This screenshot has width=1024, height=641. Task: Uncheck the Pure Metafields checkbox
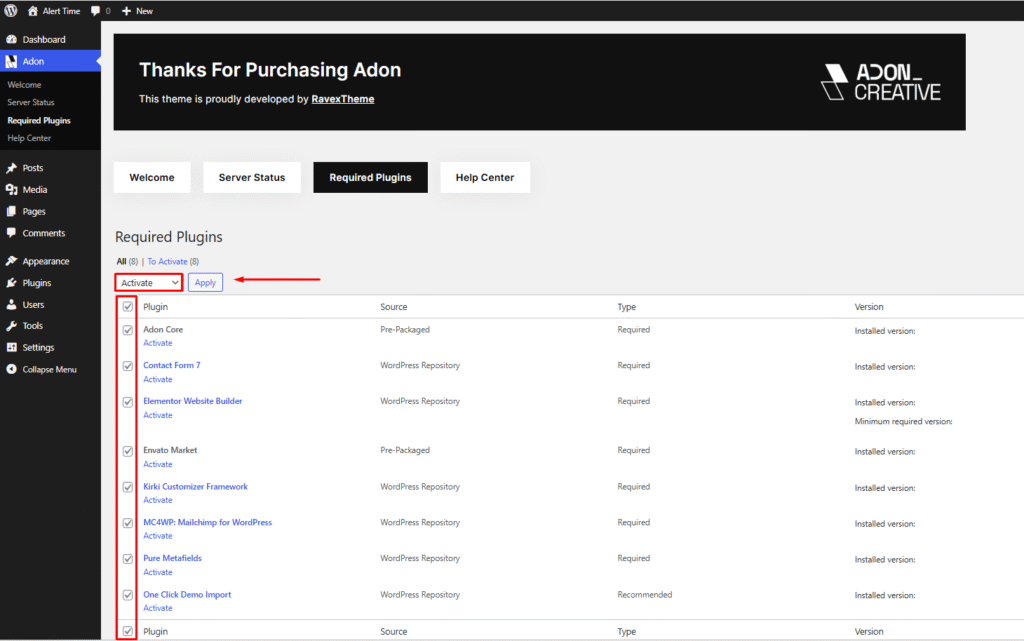point(128,559)
